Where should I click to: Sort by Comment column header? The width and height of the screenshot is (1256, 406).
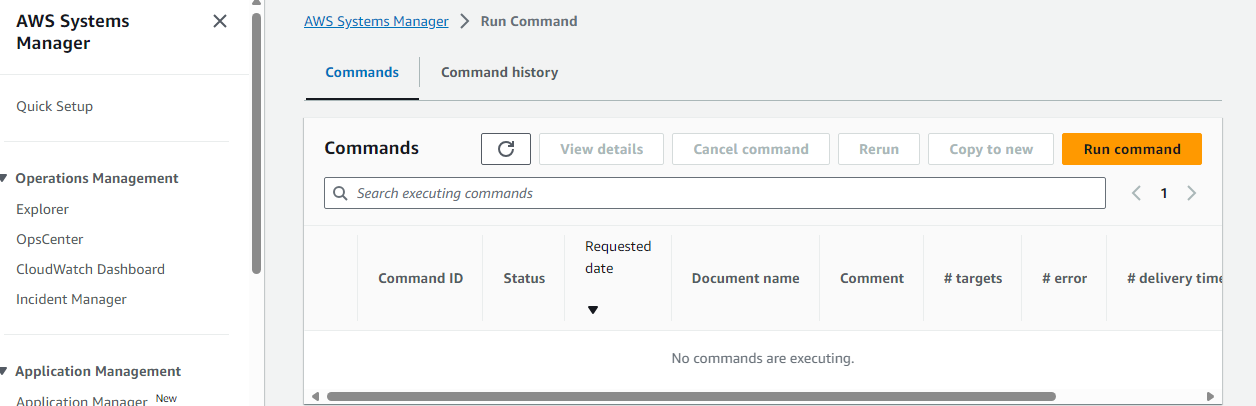[872, 278]
